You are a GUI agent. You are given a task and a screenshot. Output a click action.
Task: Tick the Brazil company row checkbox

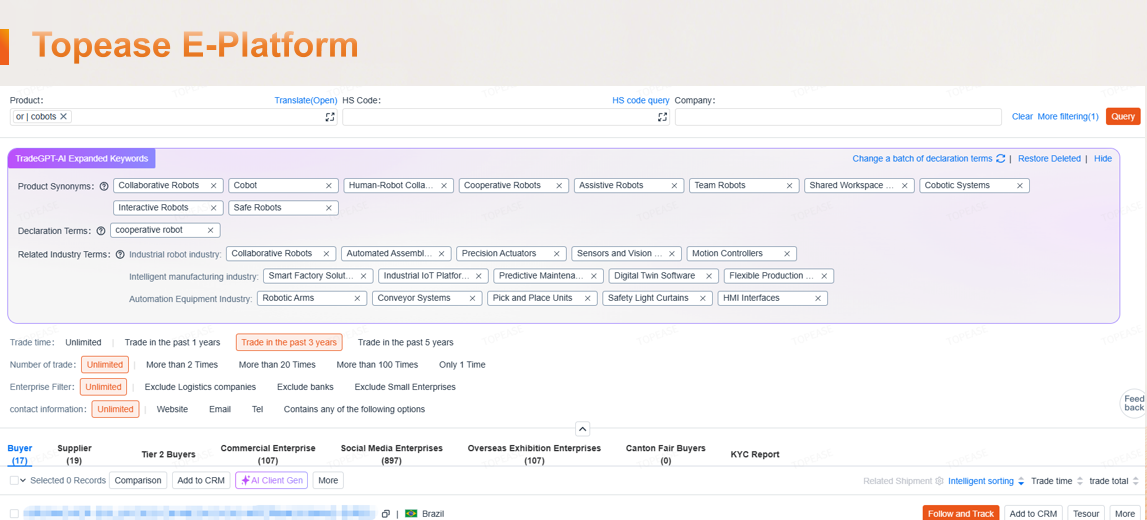coord(15,514)
